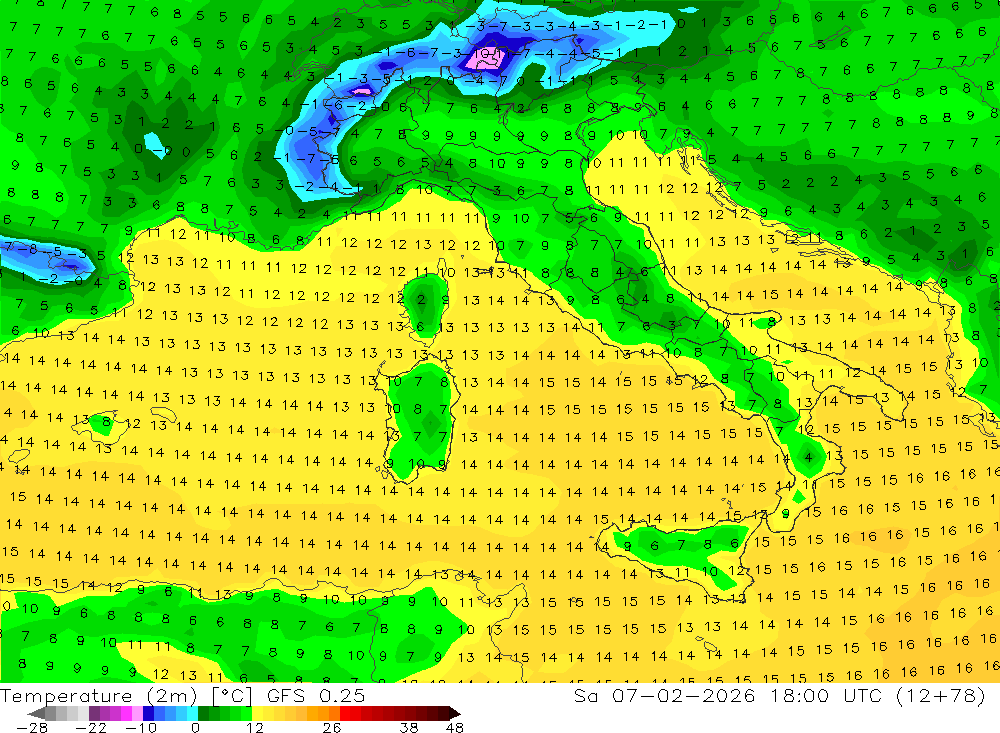Click the "Sa" day abbreviation
This screenshot has width=1000, height=733.
585,696
